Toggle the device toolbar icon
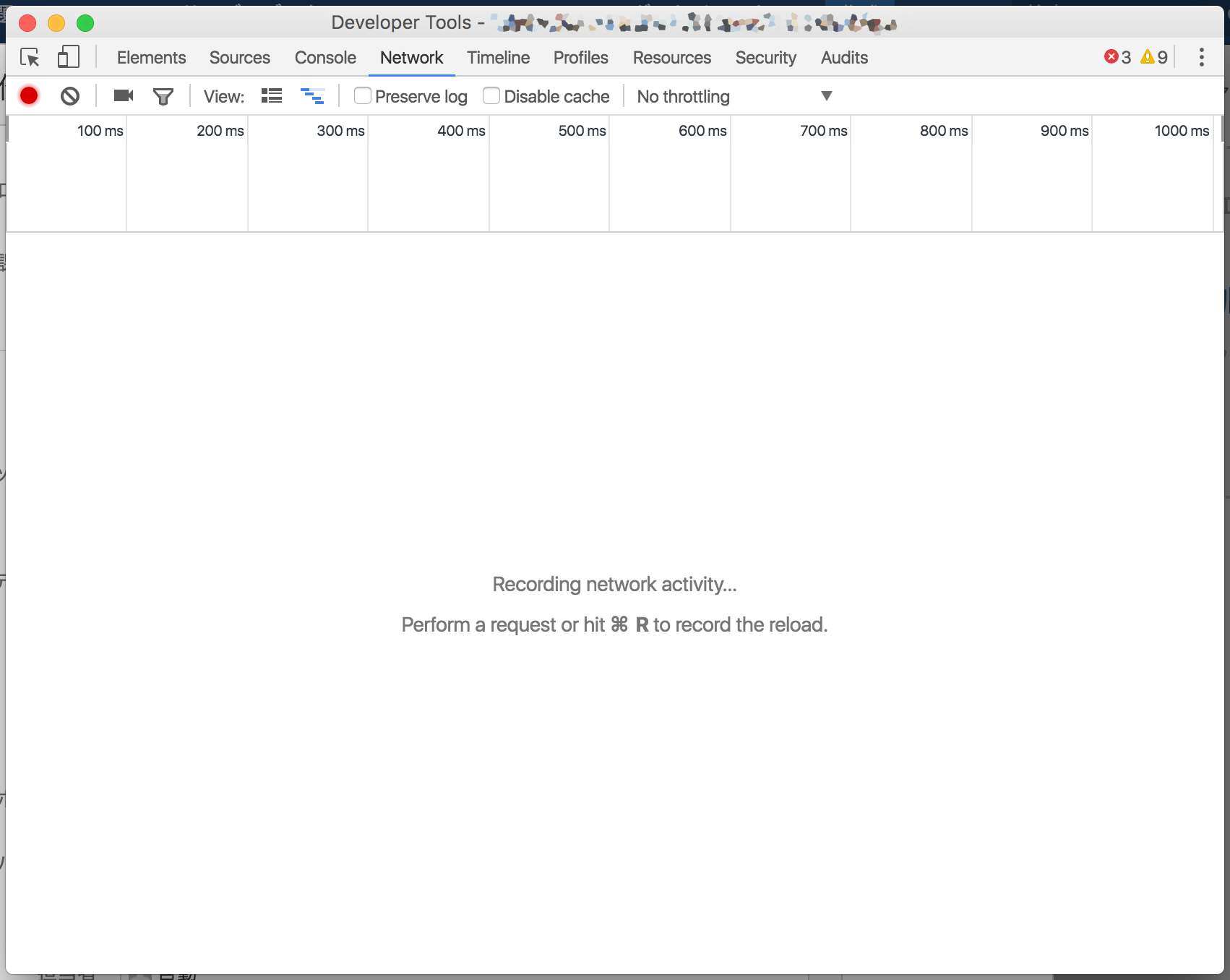Image resolution: width=1230 pixels, height=980 pixels. (x=69, y=57)
